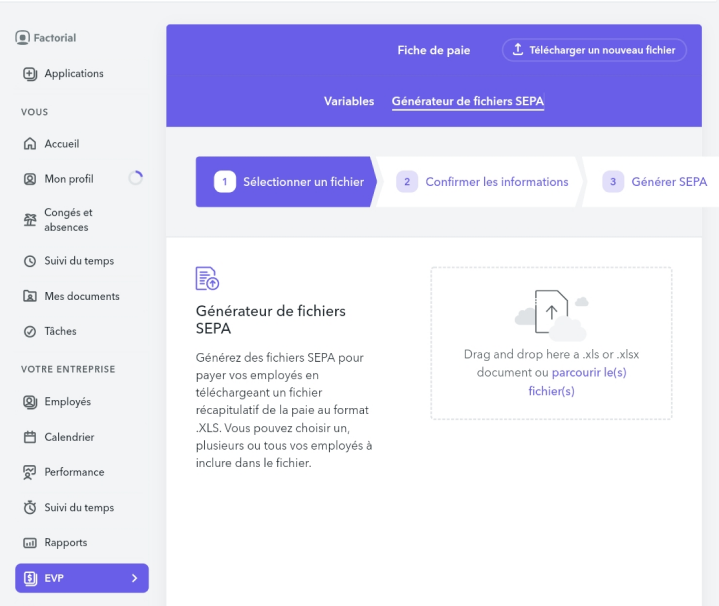The image size is (719, 606).
Task: Click the parcourir le(s) fichier(s) link
Action: [x=588, y=372]
